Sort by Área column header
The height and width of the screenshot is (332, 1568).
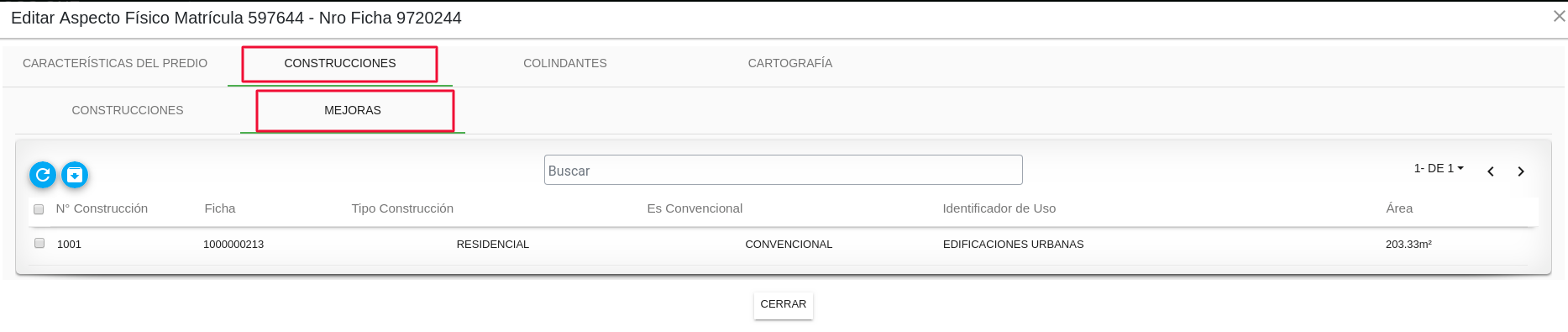click(x=1399, y=208)
